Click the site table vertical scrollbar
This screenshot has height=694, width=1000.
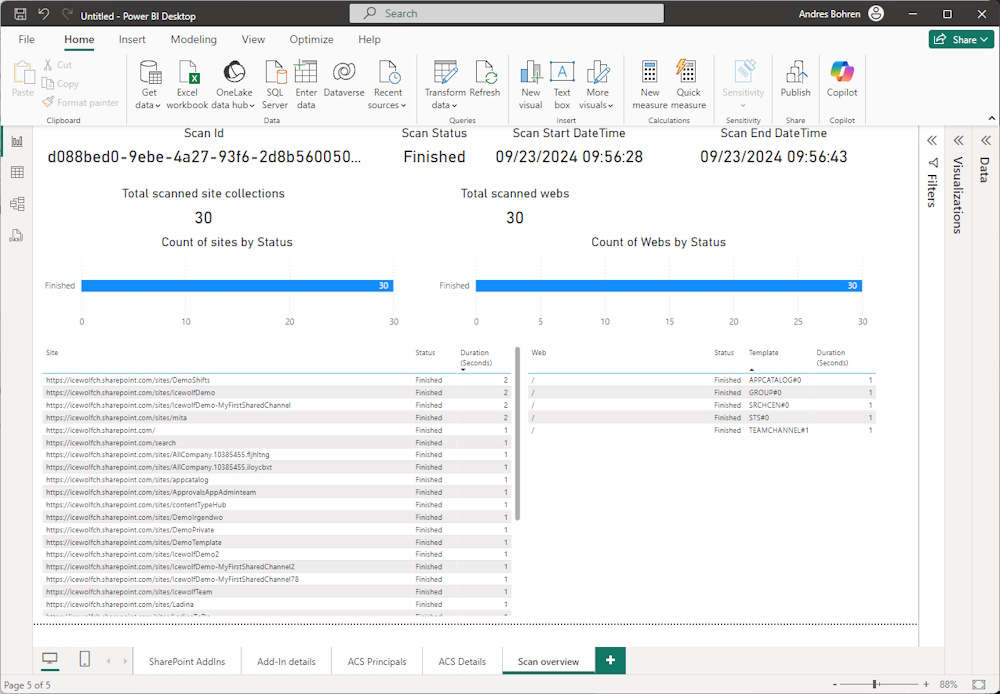[517, 434]
